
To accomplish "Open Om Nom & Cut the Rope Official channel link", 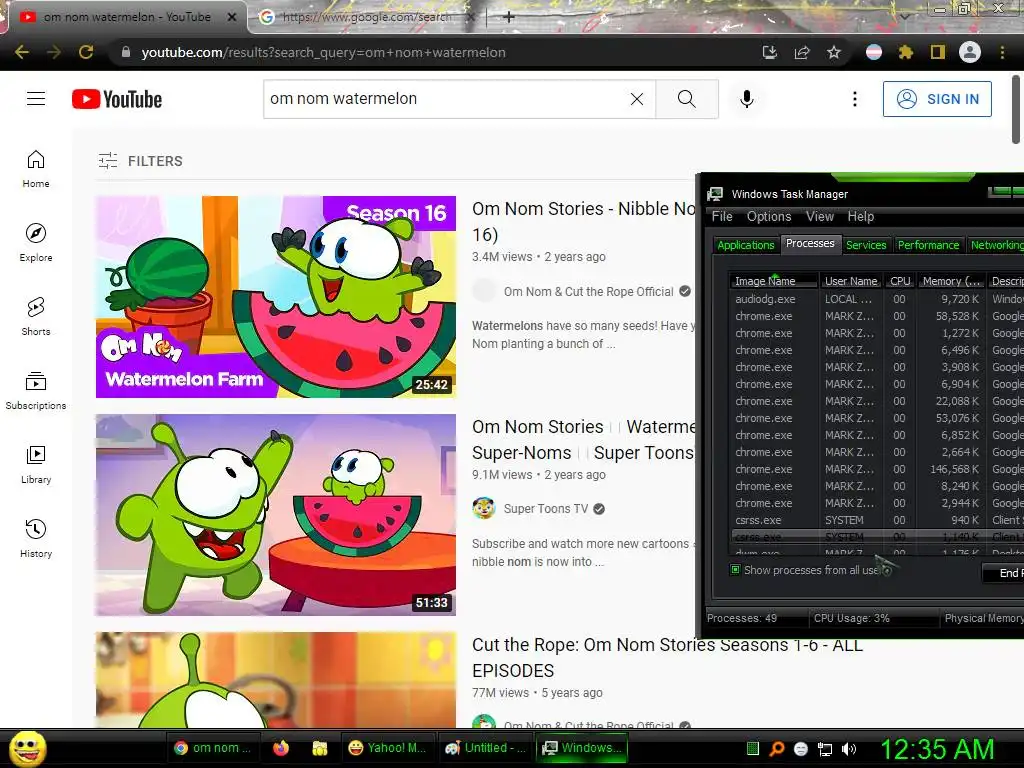I will tap(588, 291).
